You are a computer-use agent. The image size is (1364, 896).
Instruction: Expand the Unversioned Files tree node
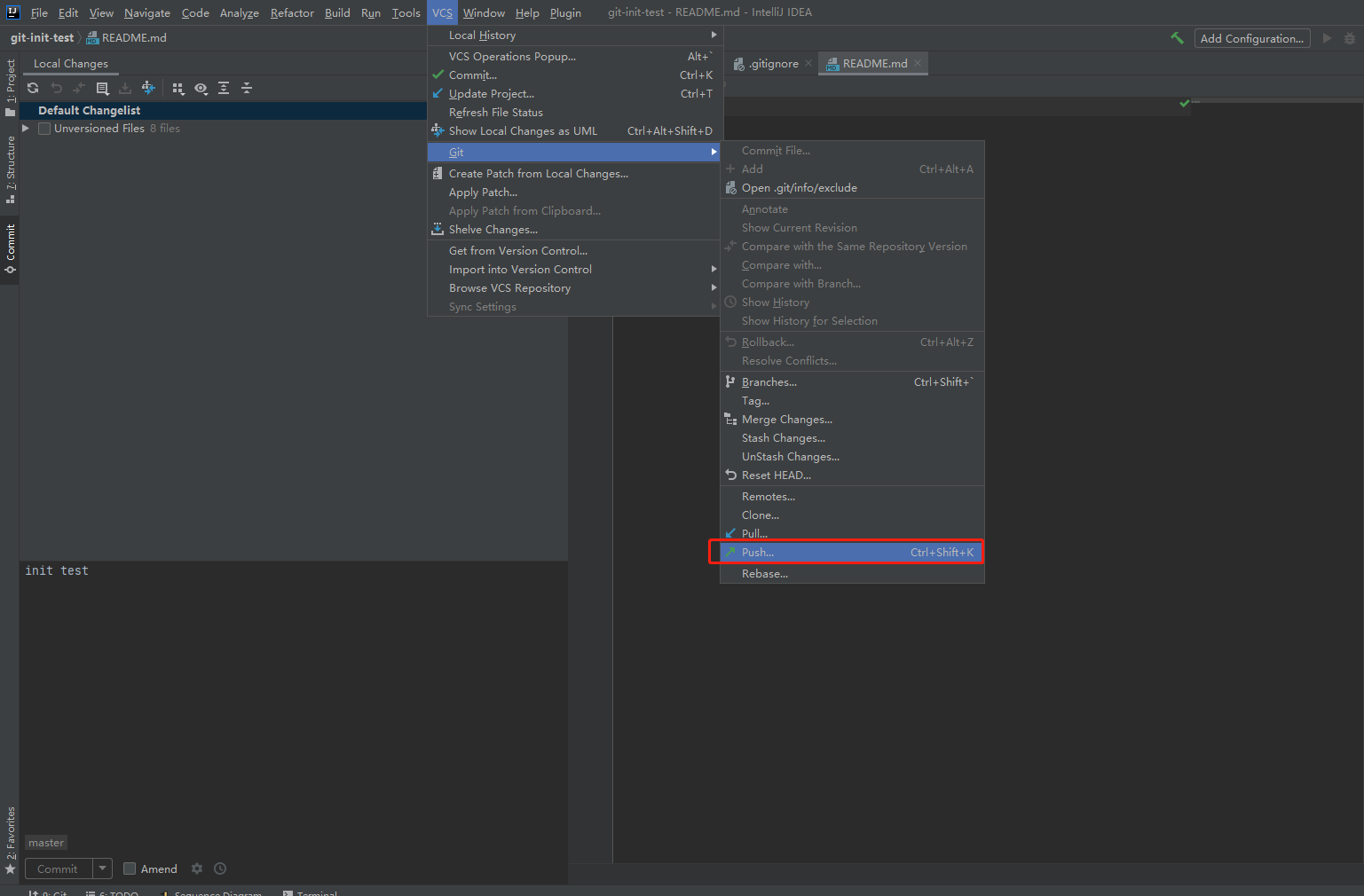click(26, 129)
